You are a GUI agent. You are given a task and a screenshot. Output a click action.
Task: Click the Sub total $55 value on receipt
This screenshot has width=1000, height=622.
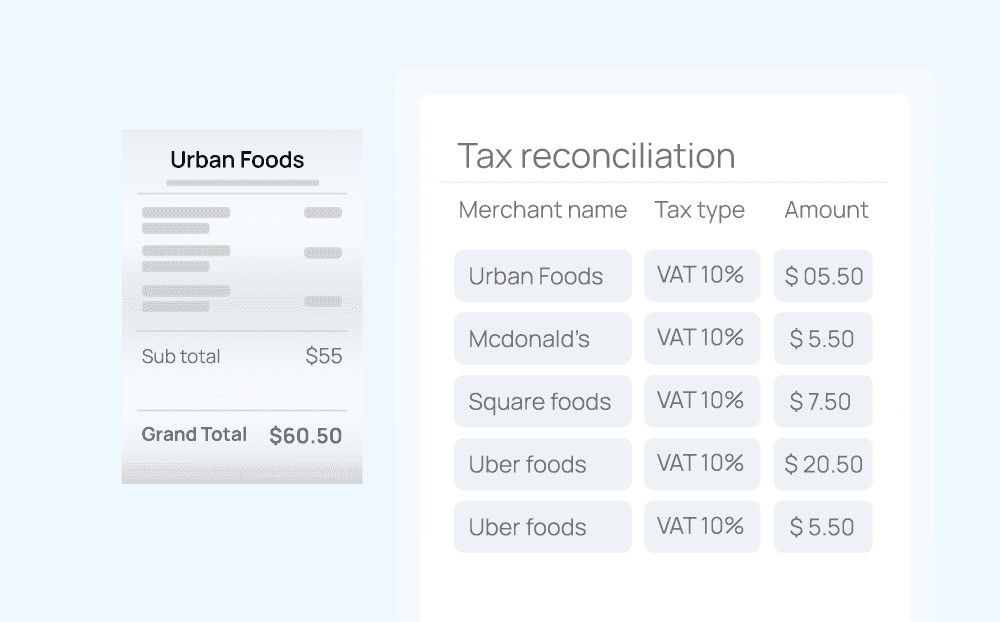(x=323, y=356)
